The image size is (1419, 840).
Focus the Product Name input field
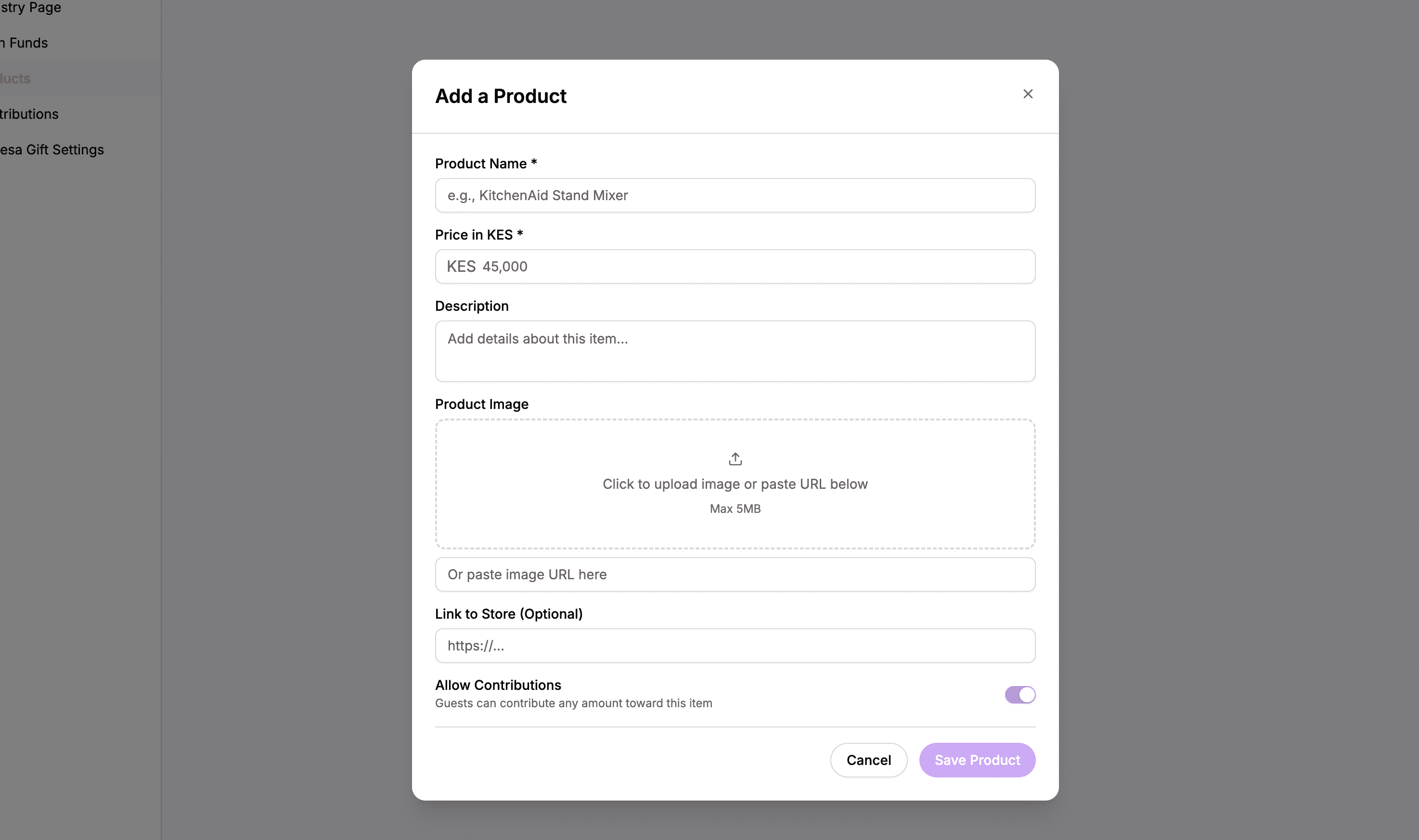coord(735,195)
